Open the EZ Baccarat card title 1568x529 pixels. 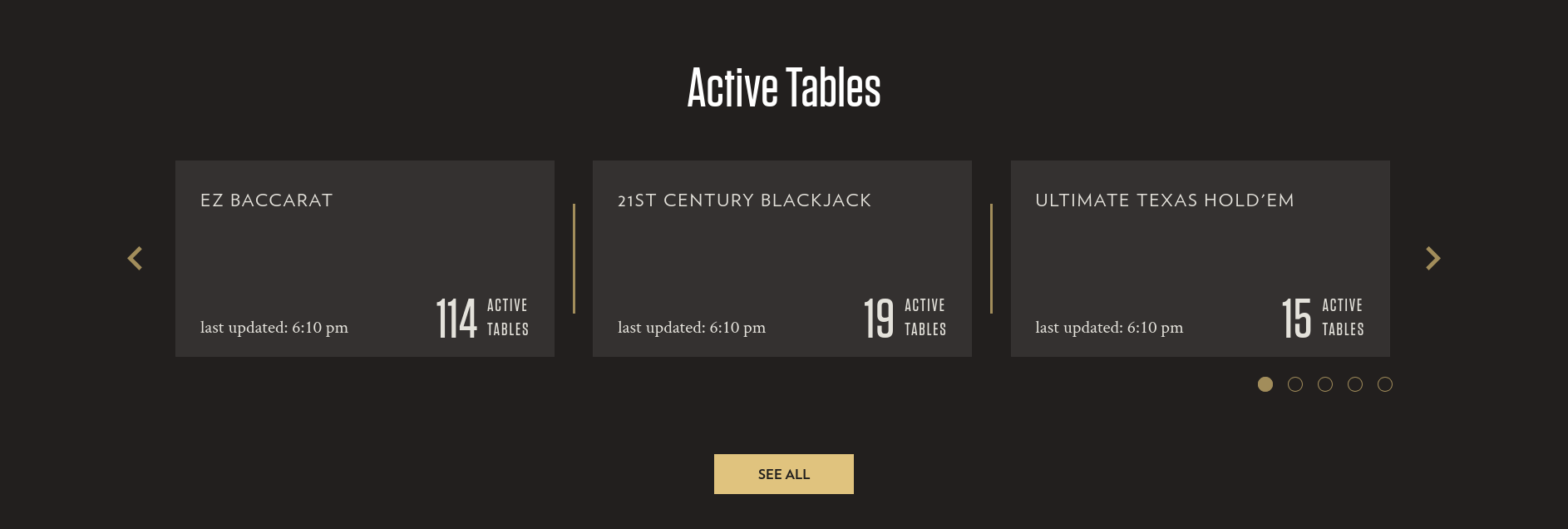pos(266,200)
